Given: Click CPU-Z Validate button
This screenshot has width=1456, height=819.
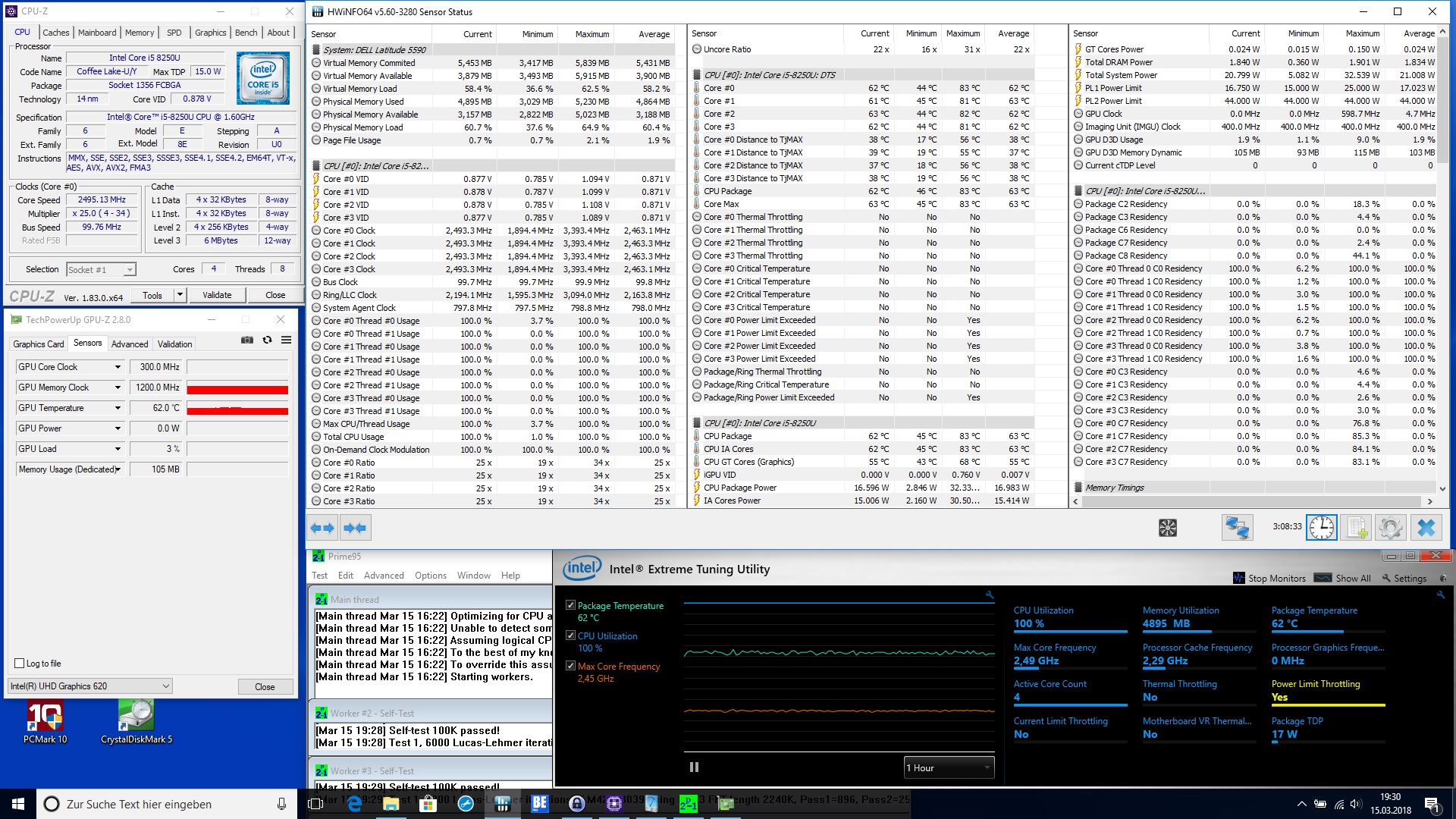Looking at the screenshot, I should 217,295.
